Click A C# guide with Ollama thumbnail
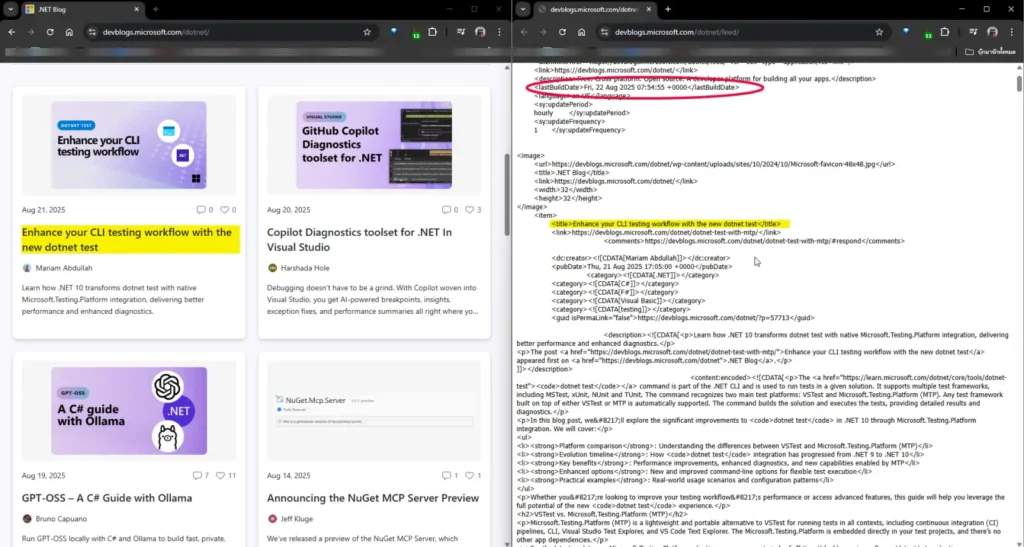The width and height of the screenshot is (1024, 547). tap(129, 411)
